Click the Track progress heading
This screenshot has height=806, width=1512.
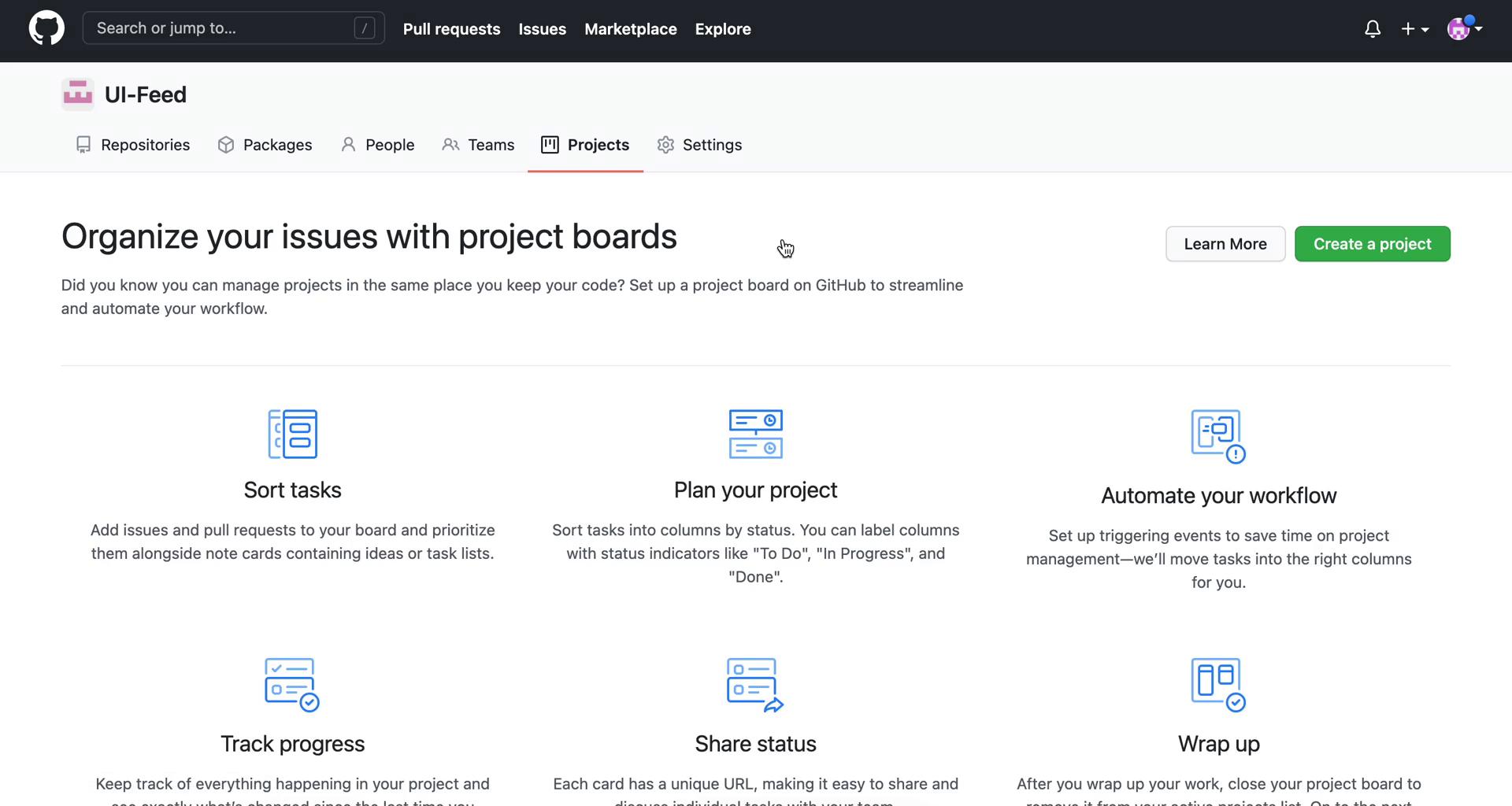[293, 744]
